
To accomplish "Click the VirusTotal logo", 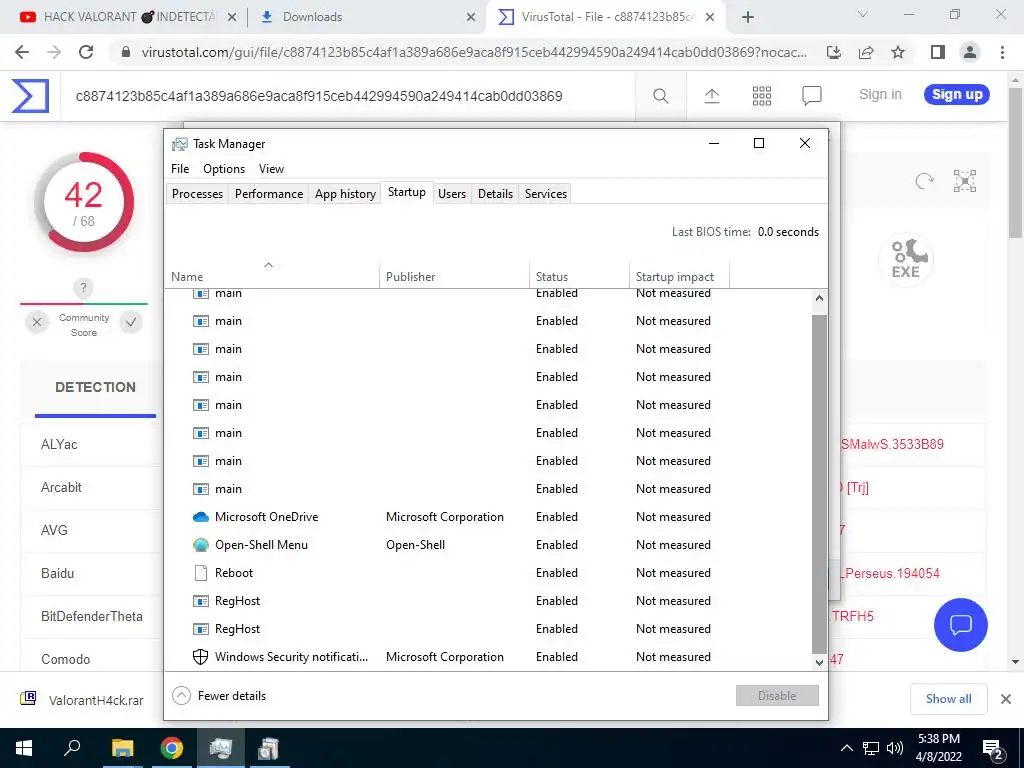I will pos(30,96).
